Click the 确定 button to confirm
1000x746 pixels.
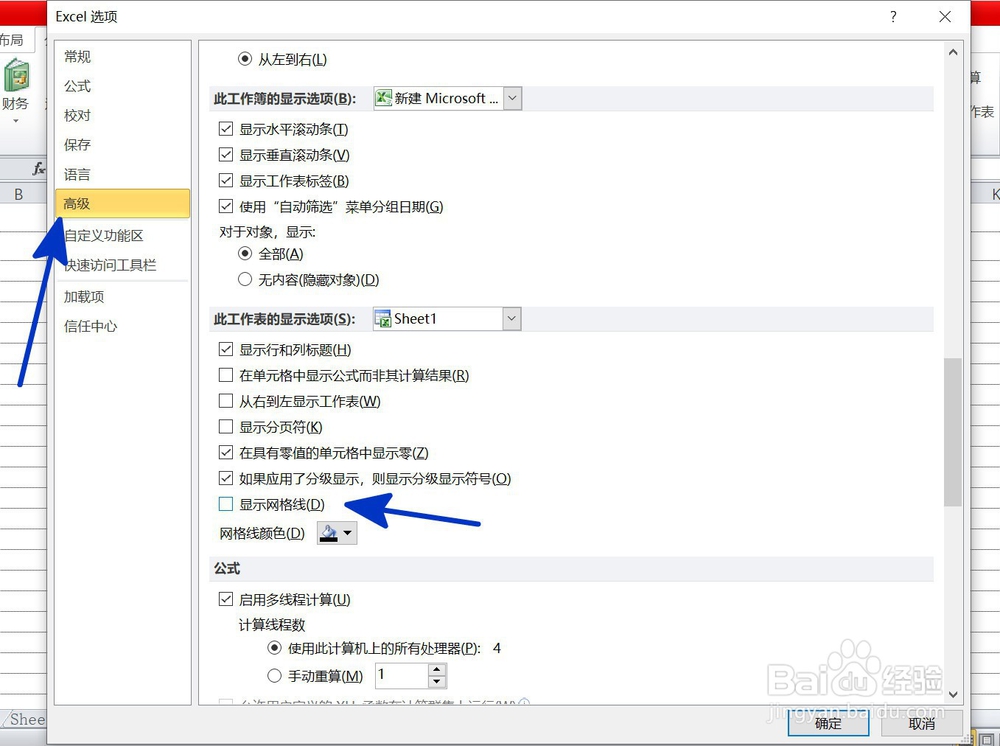pyautogui.click(x=828, y=723)
